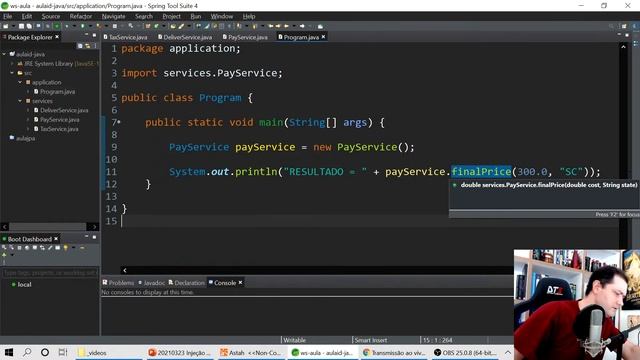Collapse the src folder node
The image size is (640, 360).
[x=12, y=73]
